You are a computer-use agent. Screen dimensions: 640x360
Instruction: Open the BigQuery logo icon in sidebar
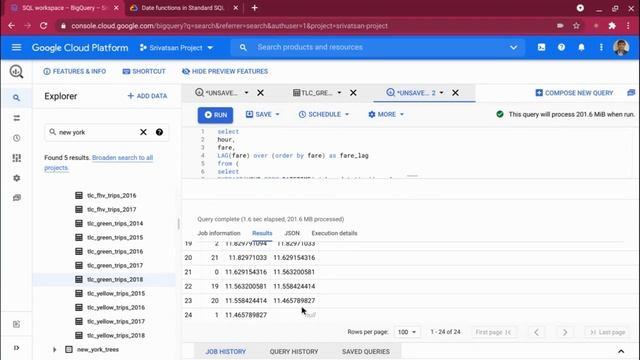[x=16, y=71]
